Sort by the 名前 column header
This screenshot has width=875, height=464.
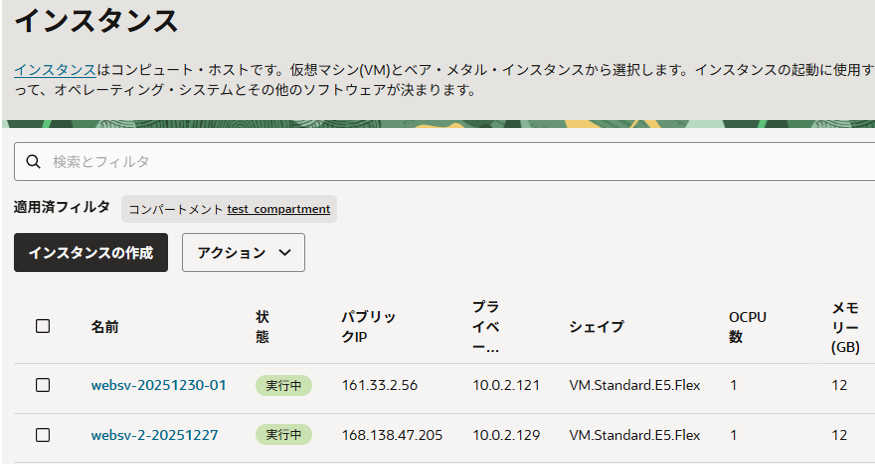click(104, 327)
